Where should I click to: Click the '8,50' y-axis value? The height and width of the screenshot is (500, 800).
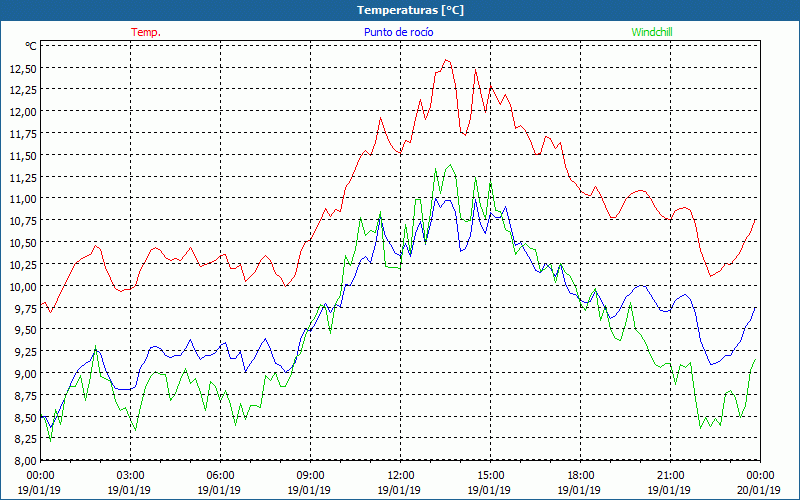[26, 417]
